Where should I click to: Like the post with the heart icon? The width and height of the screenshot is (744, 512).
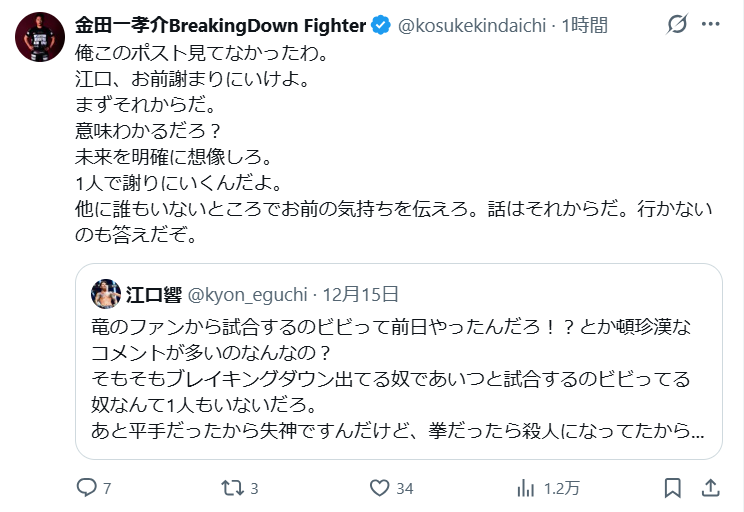(x=379, y=488)
